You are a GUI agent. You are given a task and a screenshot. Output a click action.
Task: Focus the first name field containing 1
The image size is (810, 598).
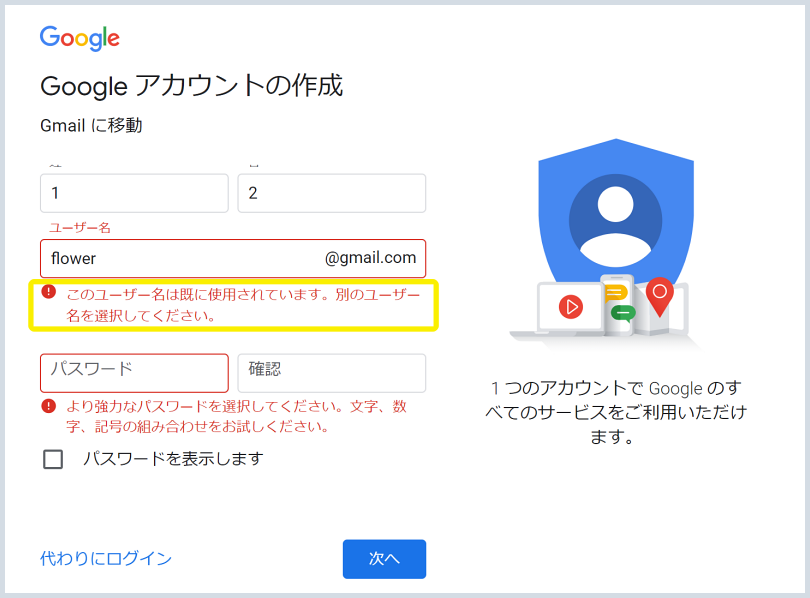click(x=134, y=193)
